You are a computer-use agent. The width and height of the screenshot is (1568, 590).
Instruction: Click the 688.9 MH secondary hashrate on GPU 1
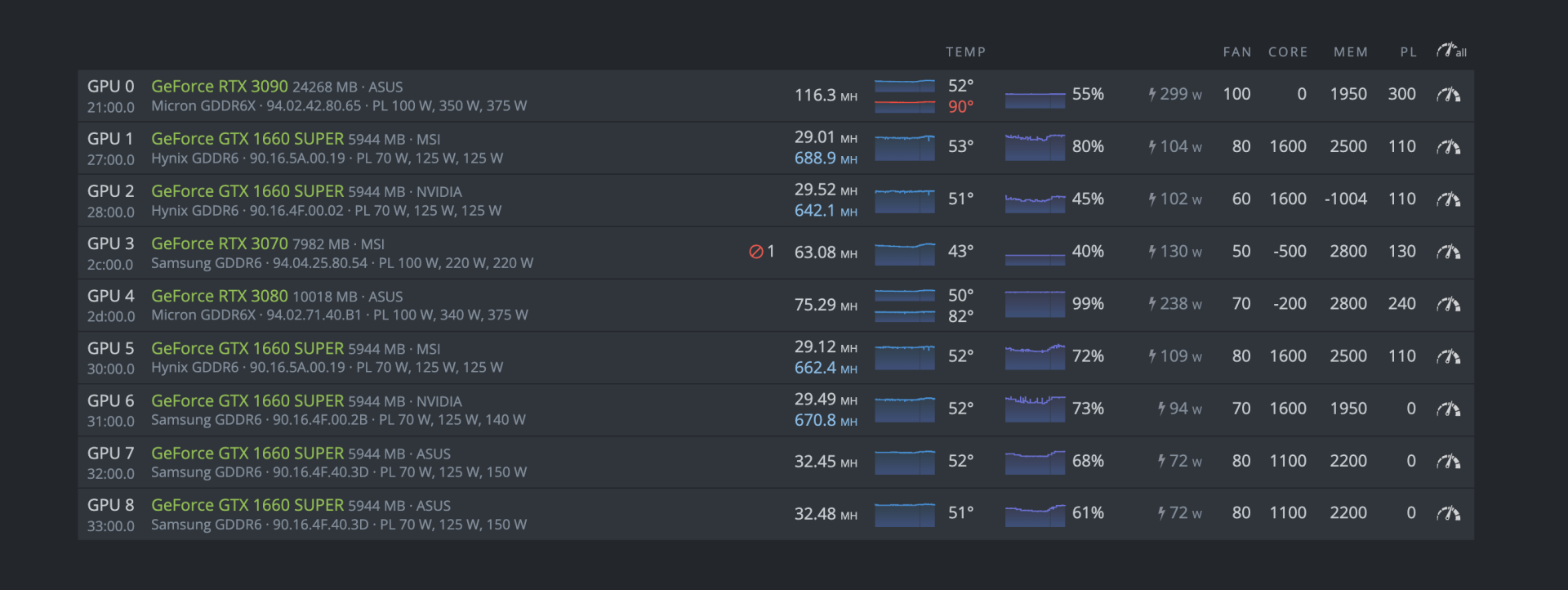click(x=825, y=159)
